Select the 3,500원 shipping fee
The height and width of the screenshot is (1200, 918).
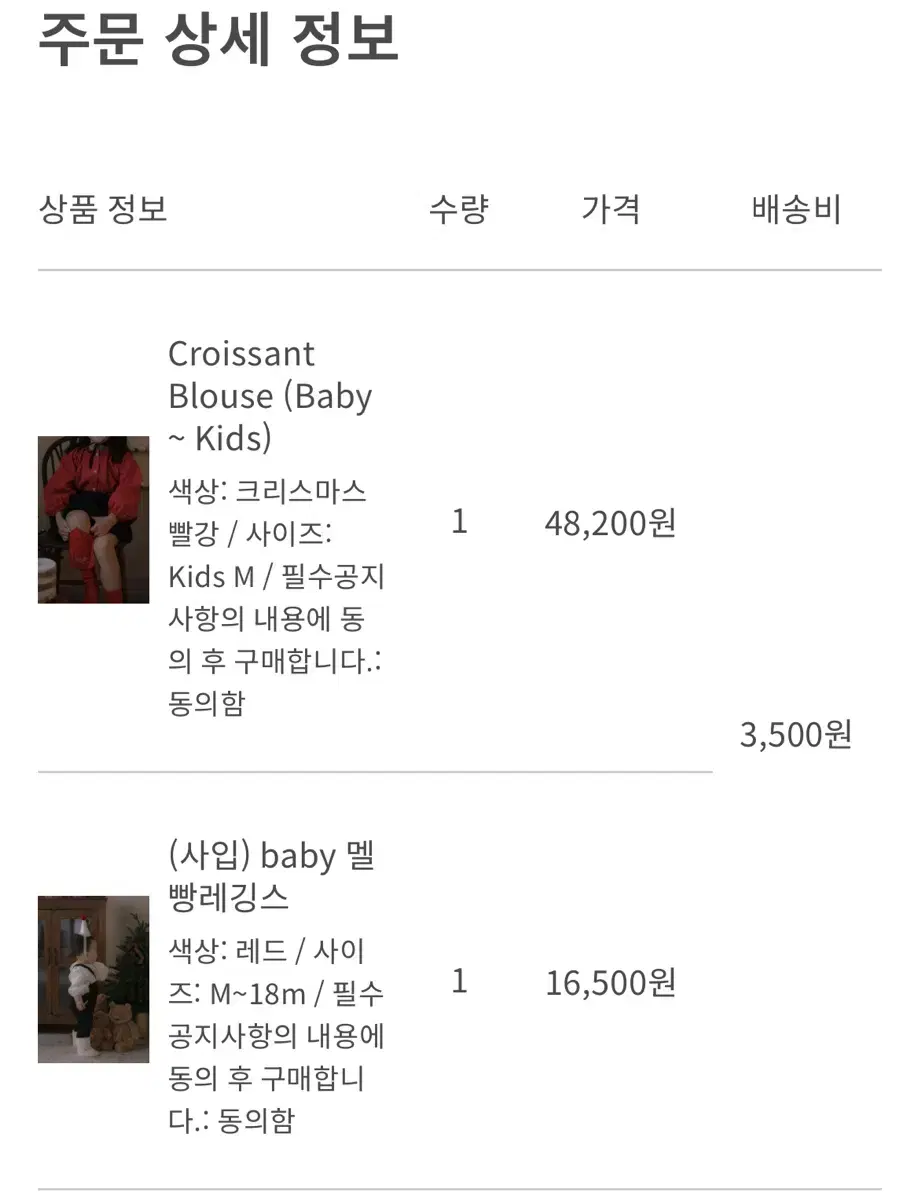click(796, 735)
